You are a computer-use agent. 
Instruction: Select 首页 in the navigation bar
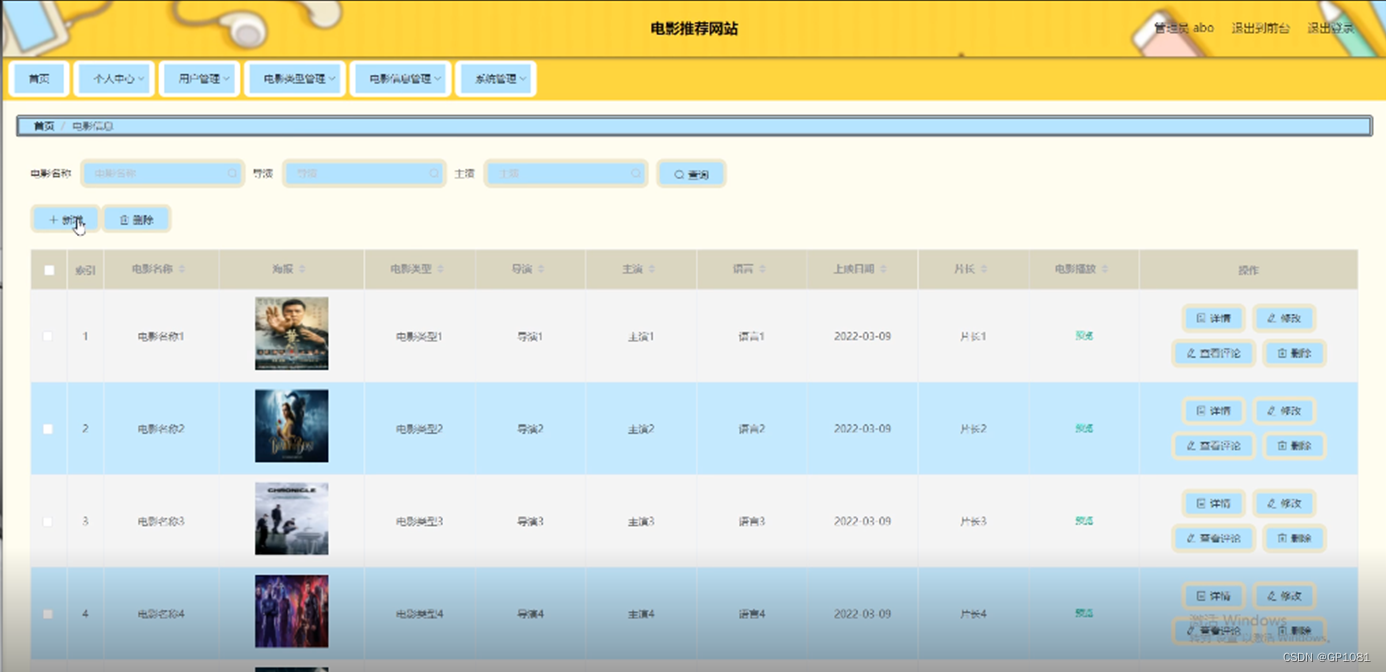(39, 78)
